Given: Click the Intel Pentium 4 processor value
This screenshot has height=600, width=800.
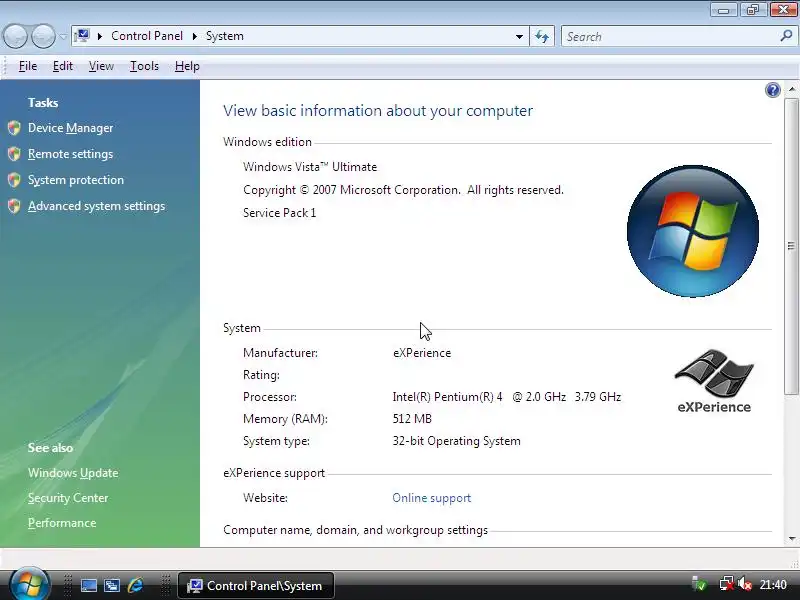Looking at the screenshot, I should [x=507, y=397].
